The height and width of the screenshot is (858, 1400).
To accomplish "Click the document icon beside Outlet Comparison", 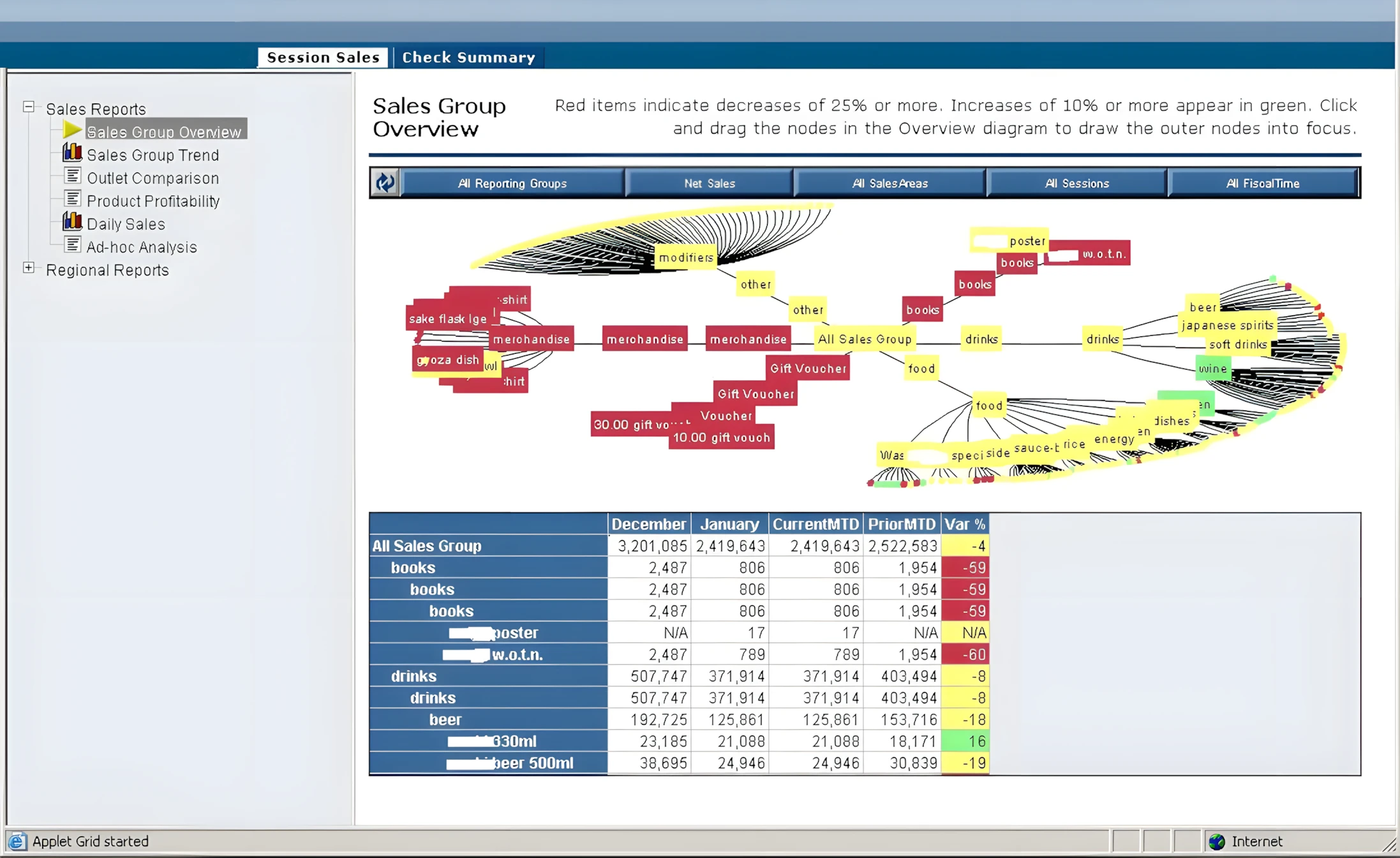I will pyautogui.click(x=73, y=176).
